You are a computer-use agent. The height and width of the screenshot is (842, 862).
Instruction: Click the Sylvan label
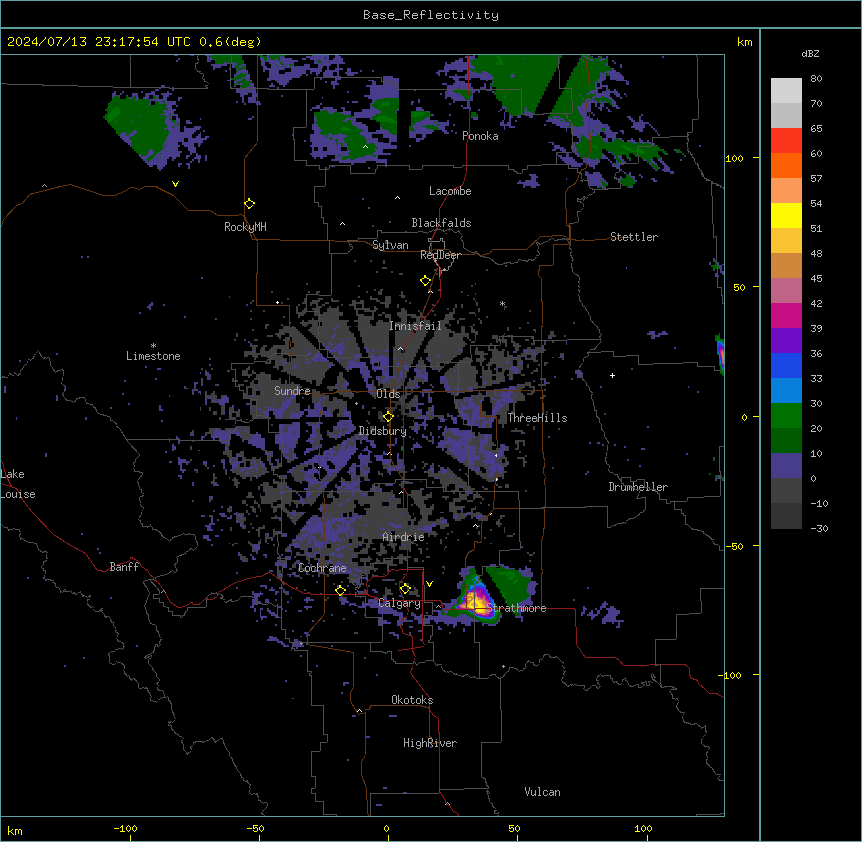click(x=390, y=245)
